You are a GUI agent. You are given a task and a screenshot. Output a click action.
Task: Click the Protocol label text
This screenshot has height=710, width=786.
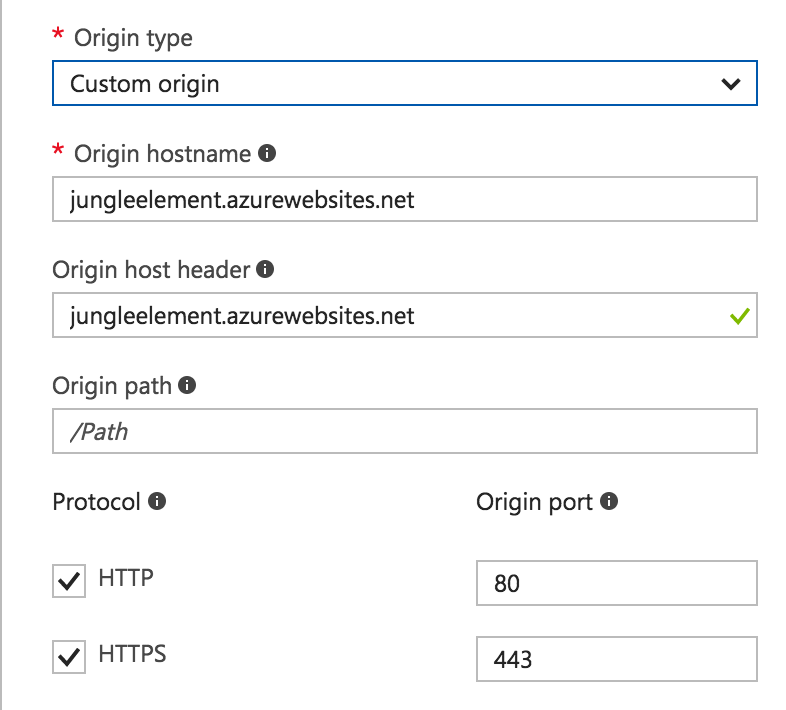(x=96, y=502)
